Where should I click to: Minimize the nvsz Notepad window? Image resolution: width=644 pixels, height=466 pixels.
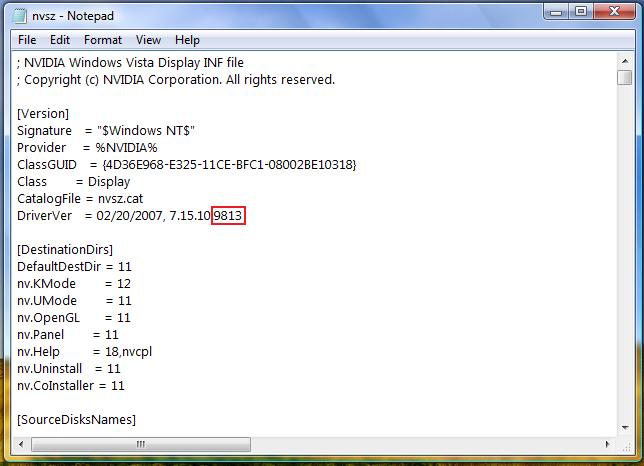pyautogui.click(x=556, y=12)
